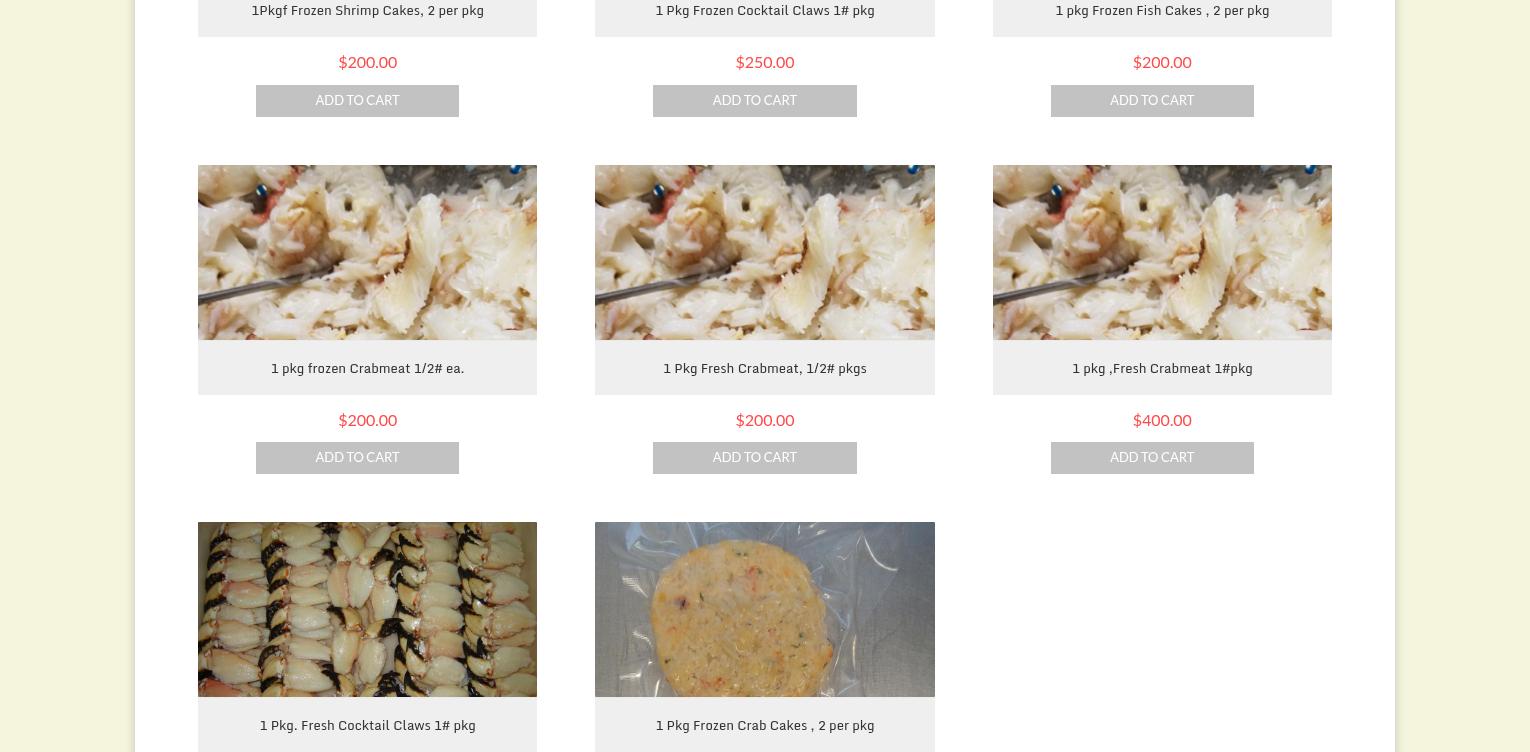
Task: Open the 1 Pkg Frozen Crab Cakes title
Action: click(x=764, y=726)
